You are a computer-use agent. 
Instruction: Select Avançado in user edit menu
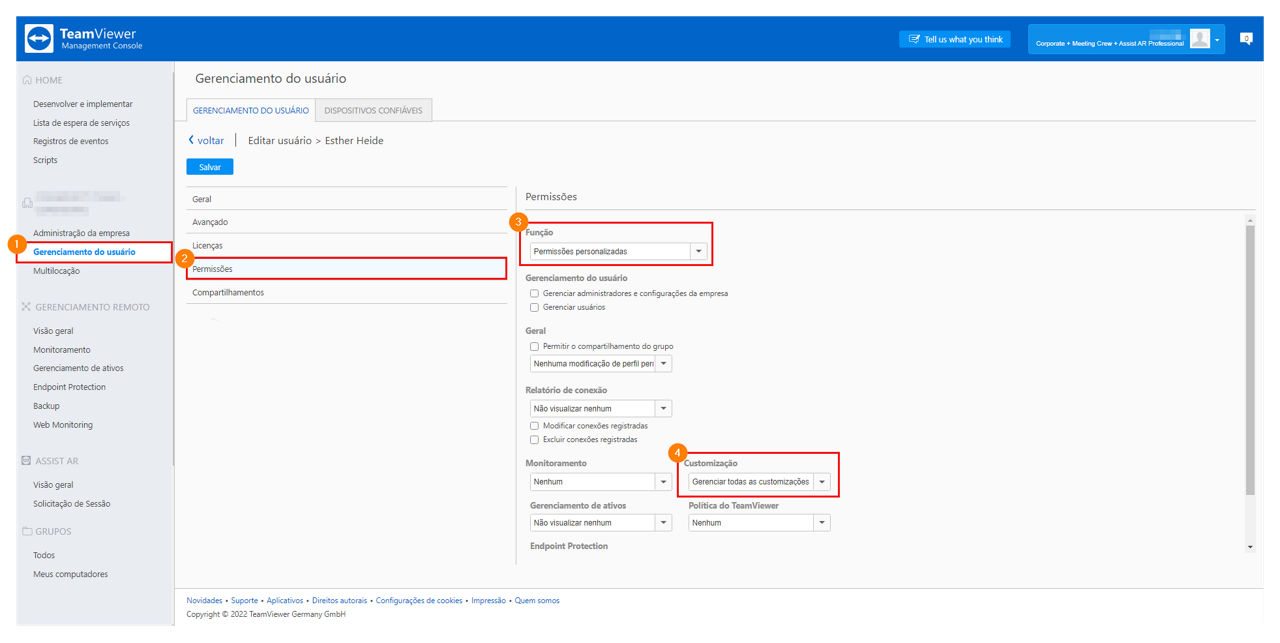pyautogui.click(x=347, y=222)
